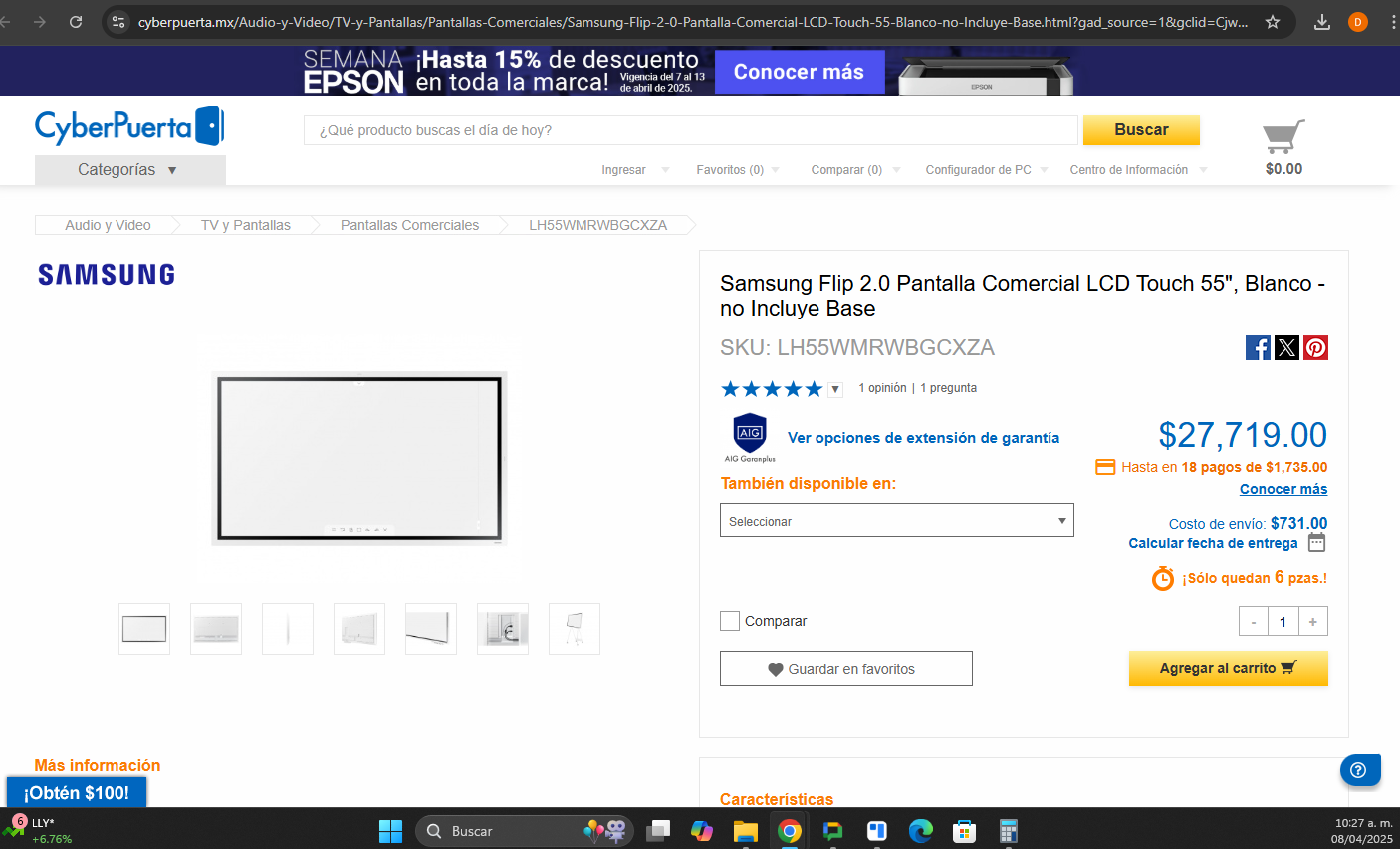Open Microsoft Edge from taskbar
1400x849 pixels.
click(921, 831)
